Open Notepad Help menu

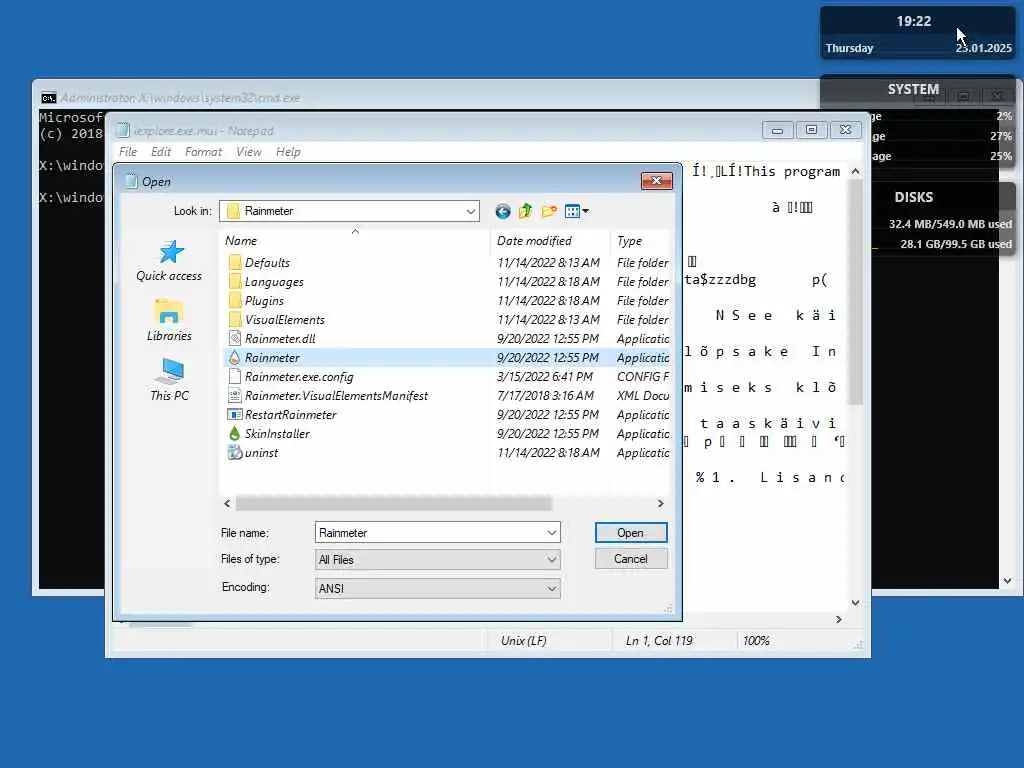[x=288, y=152]
